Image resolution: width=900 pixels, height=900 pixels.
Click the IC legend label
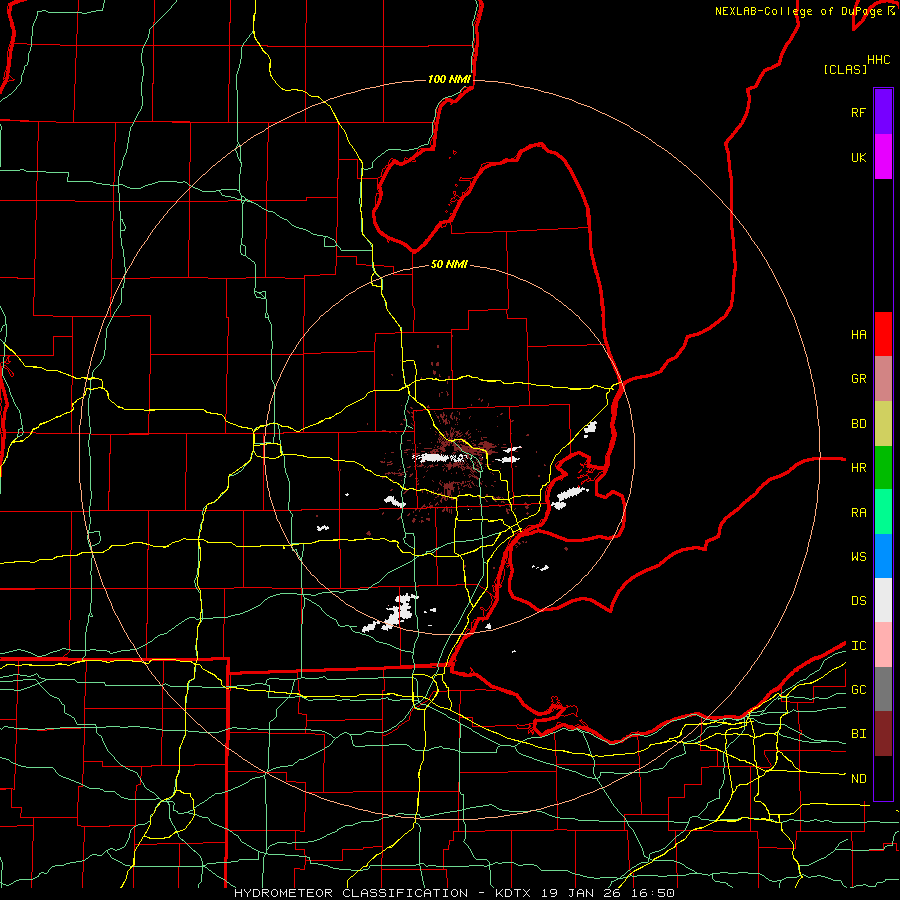858,645
